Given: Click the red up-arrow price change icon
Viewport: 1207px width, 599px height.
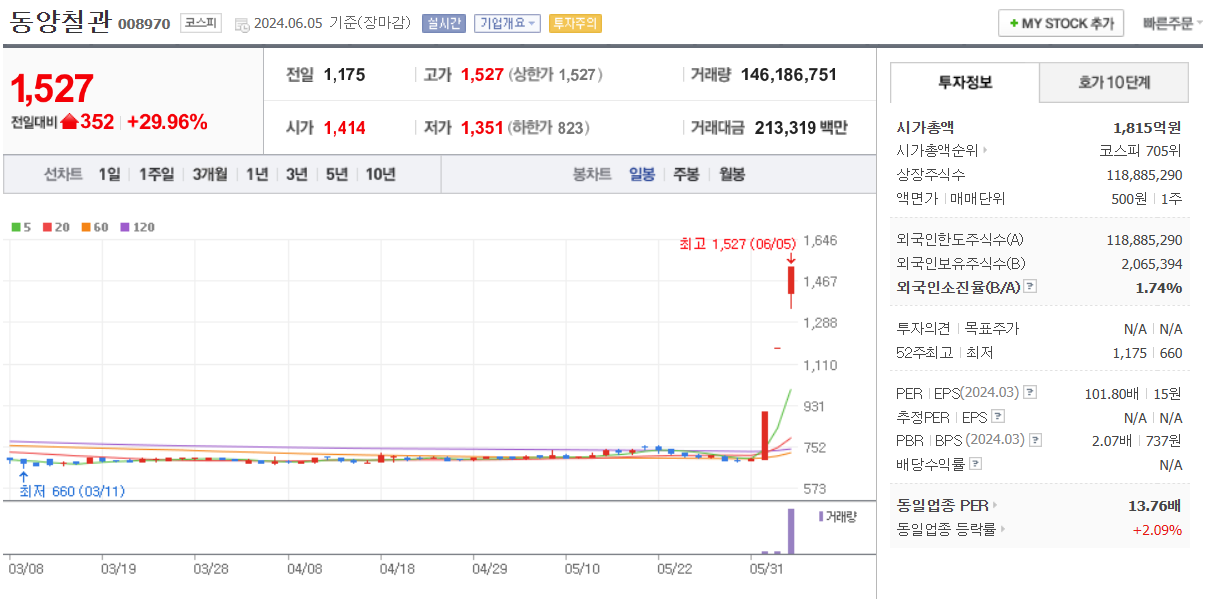Looking at the screenshot, I should (69, 122).
